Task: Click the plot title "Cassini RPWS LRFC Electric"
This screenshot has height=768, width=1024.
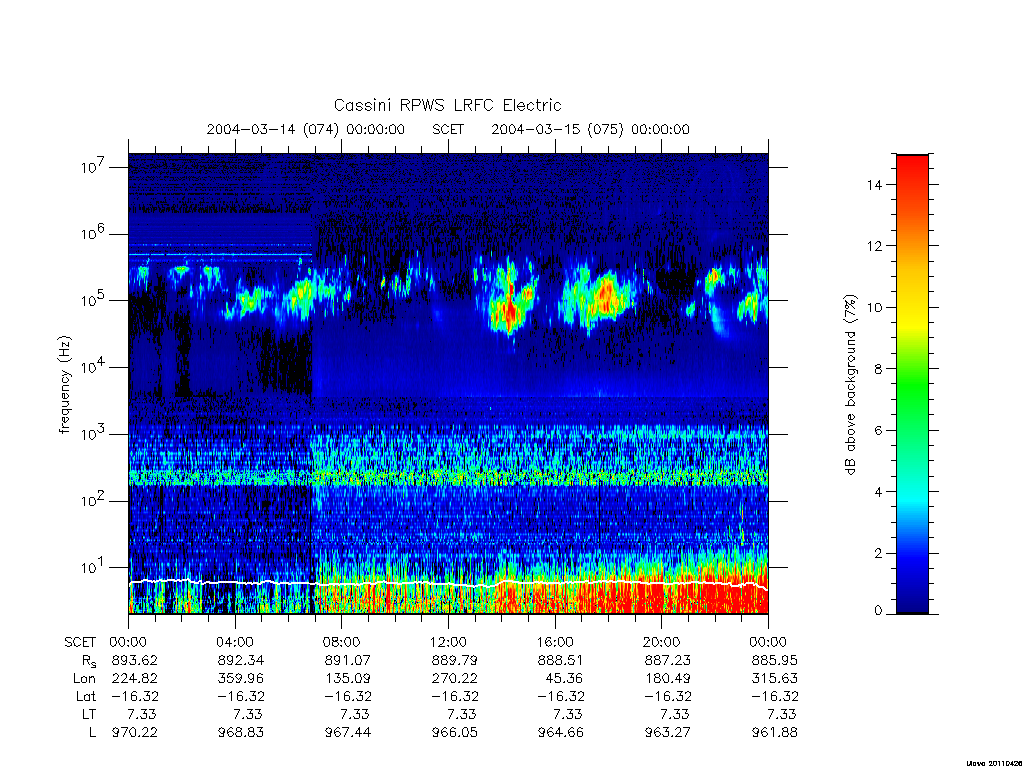Action: pyautogui.click(x=447, y=105)
